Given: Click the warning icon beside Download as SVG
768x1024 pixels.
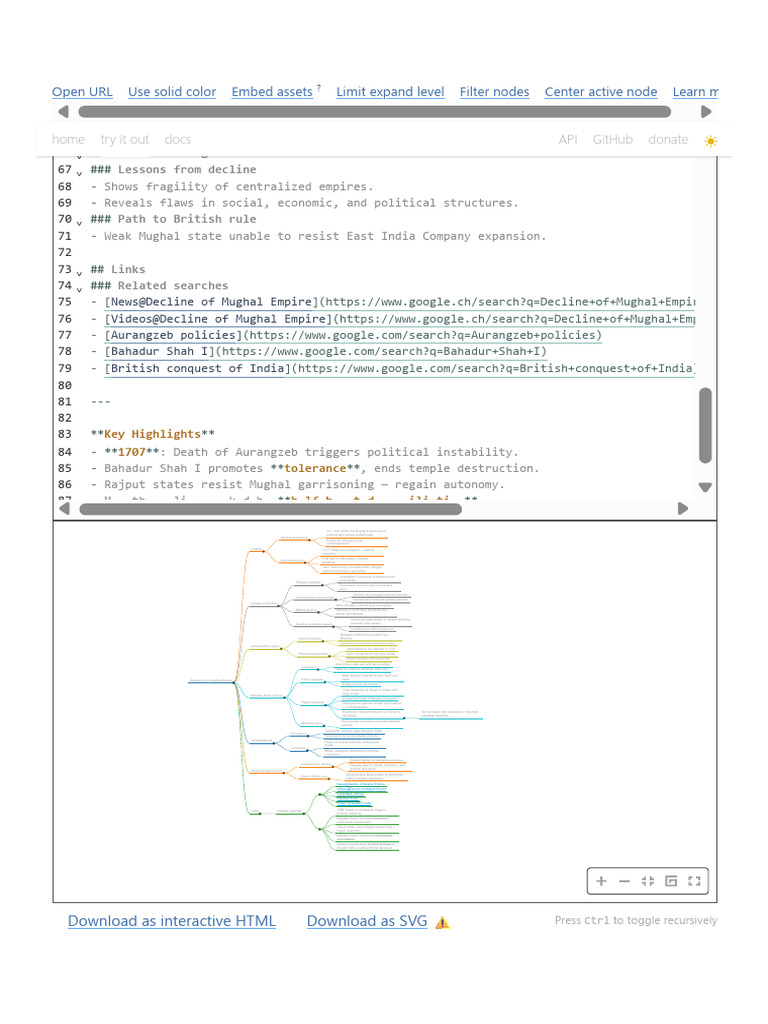Looking at the screenshot, I should pos(442,922).
